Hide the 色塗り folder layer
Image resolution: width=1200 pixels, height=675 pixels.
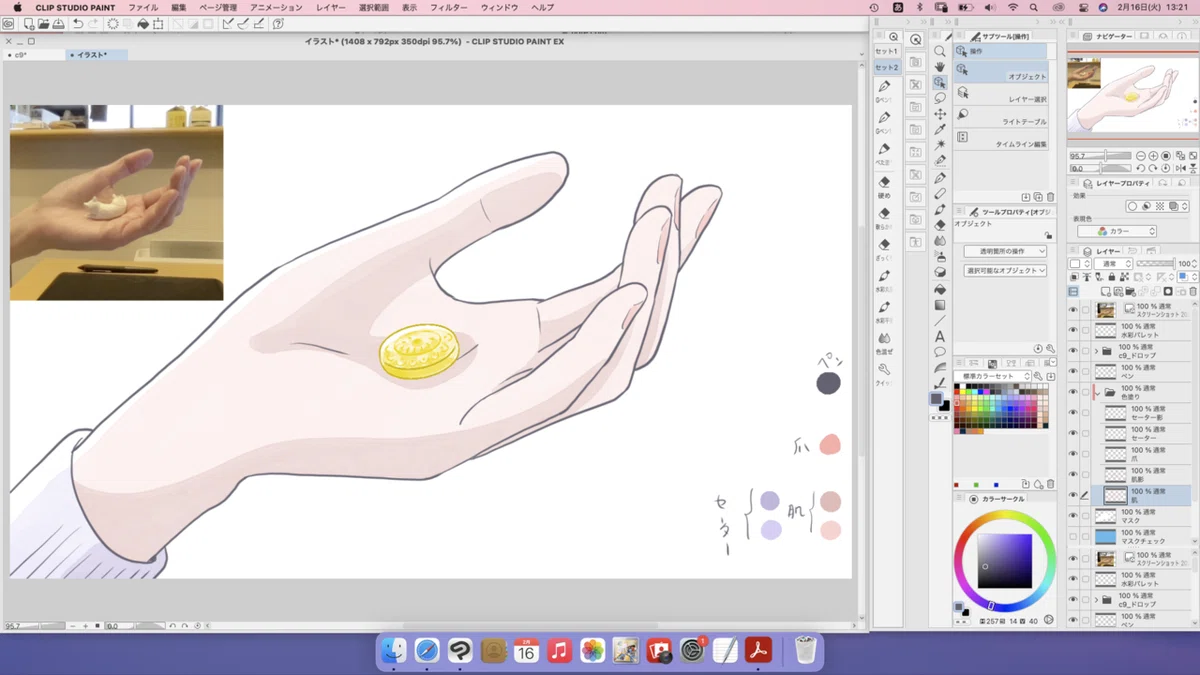click(x=1073, y=392)
